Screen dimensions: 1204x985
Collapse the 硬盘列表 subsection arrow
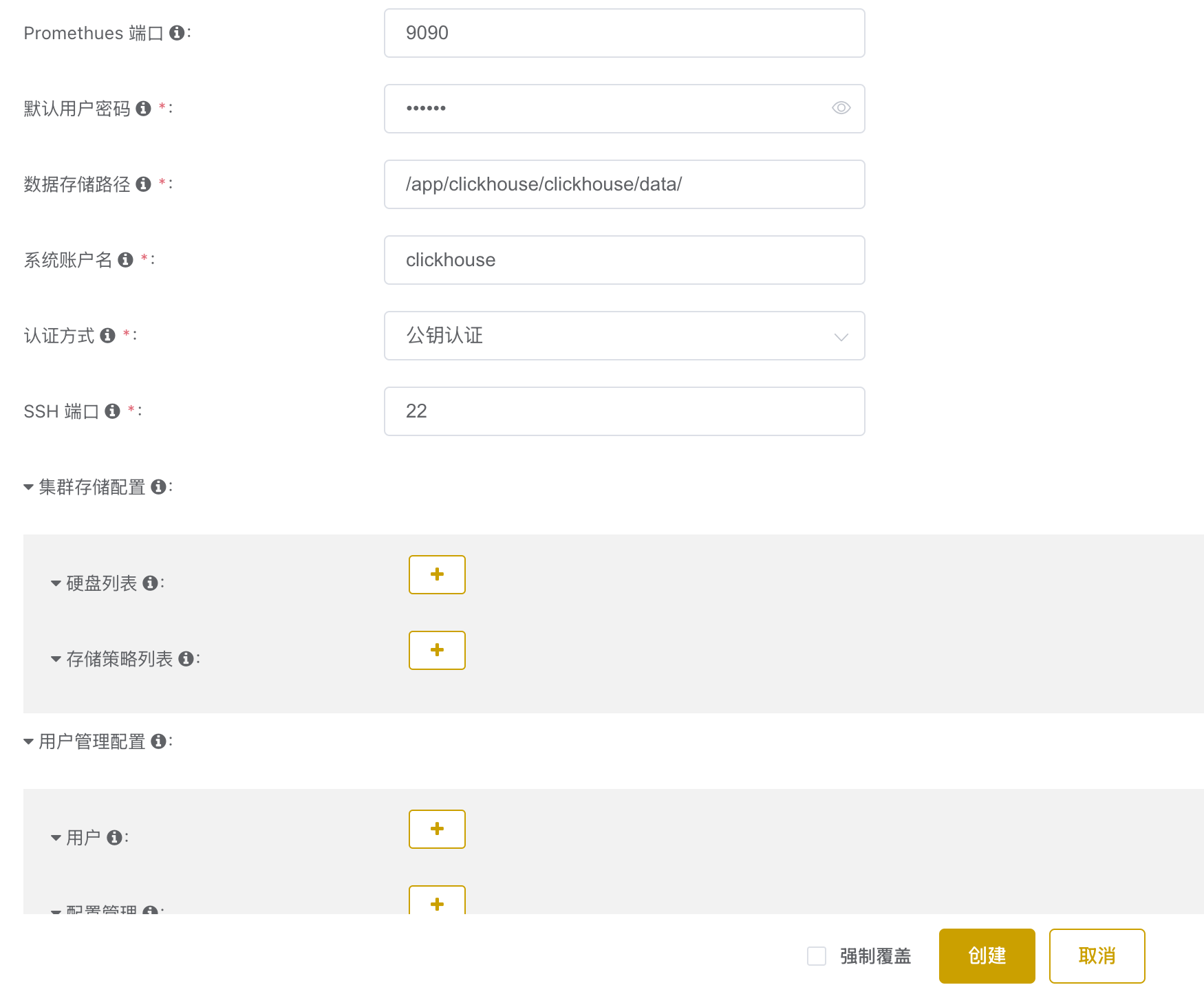click(x=56, y=583)
